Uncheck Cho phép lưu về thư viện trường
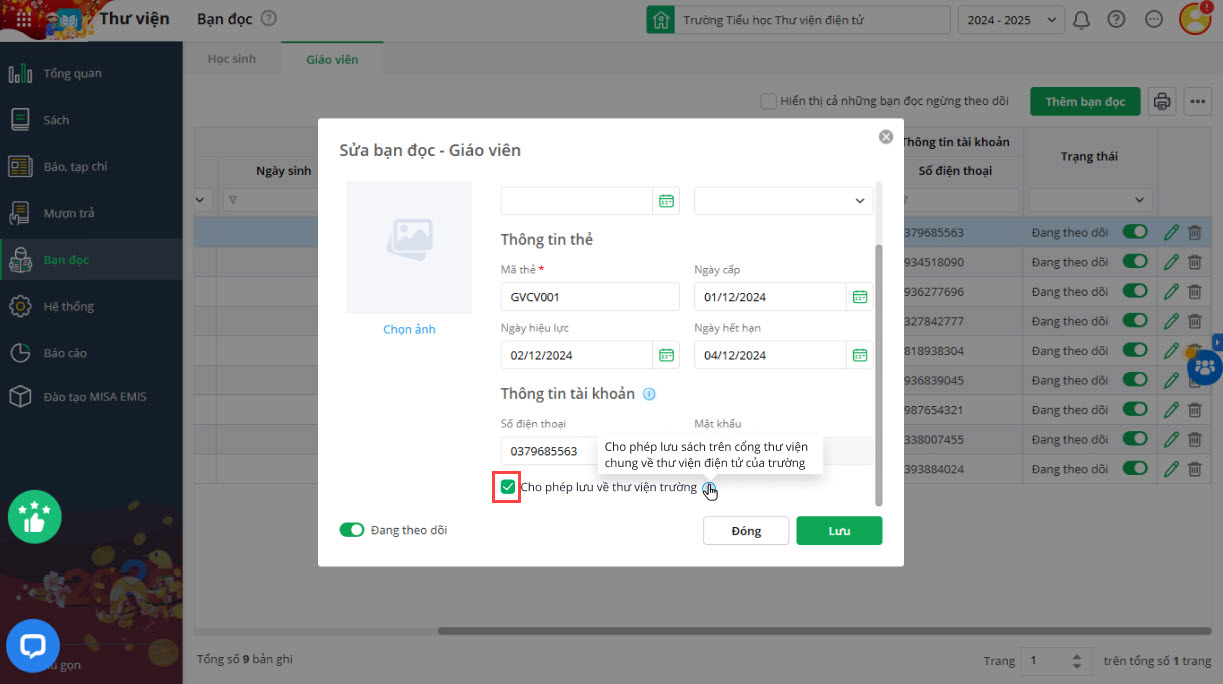 [x=508, y=487]
